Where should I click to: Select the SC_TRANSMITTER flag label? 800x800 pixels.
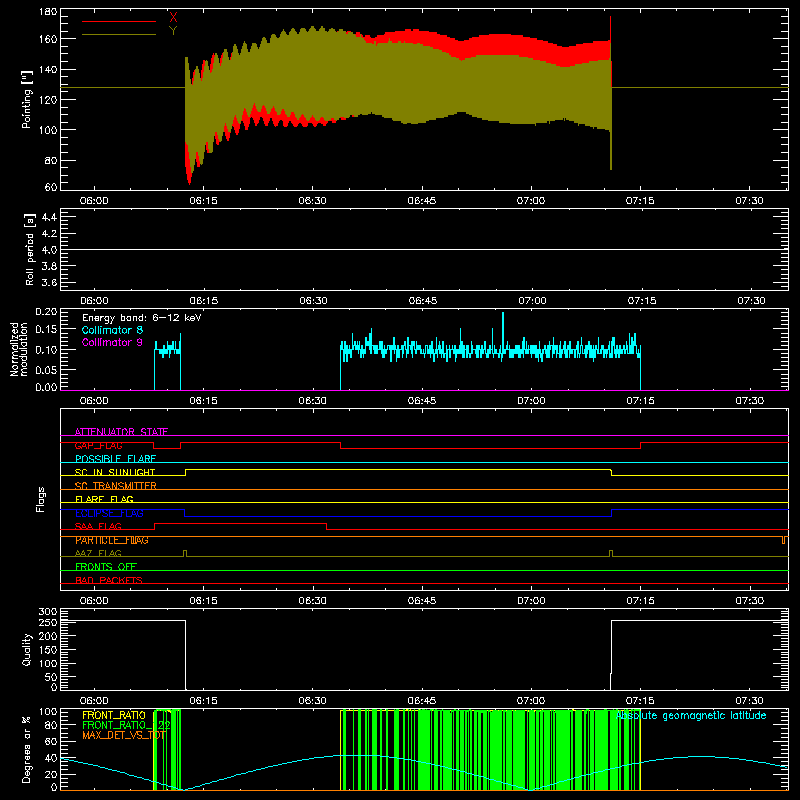tap(116, 486)
